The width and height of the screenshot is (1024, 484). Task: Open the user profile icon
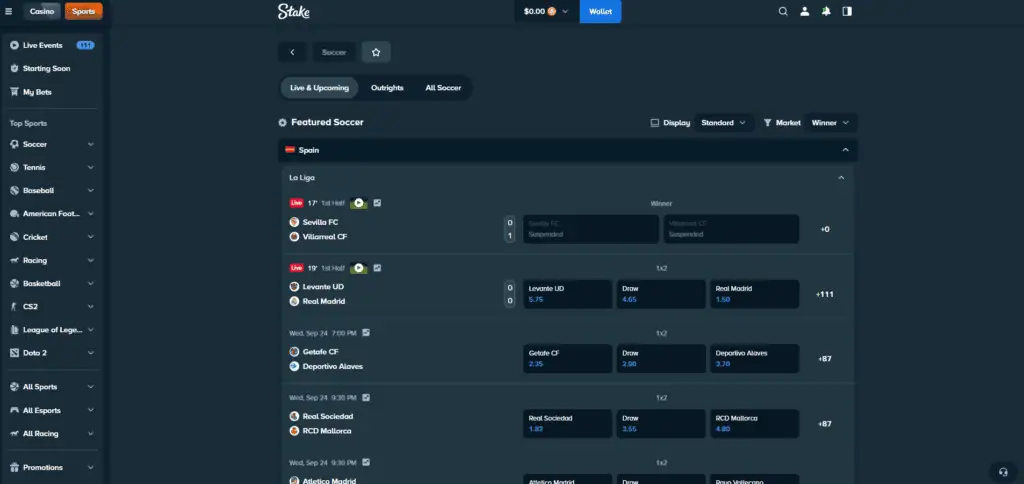[805, 12]
